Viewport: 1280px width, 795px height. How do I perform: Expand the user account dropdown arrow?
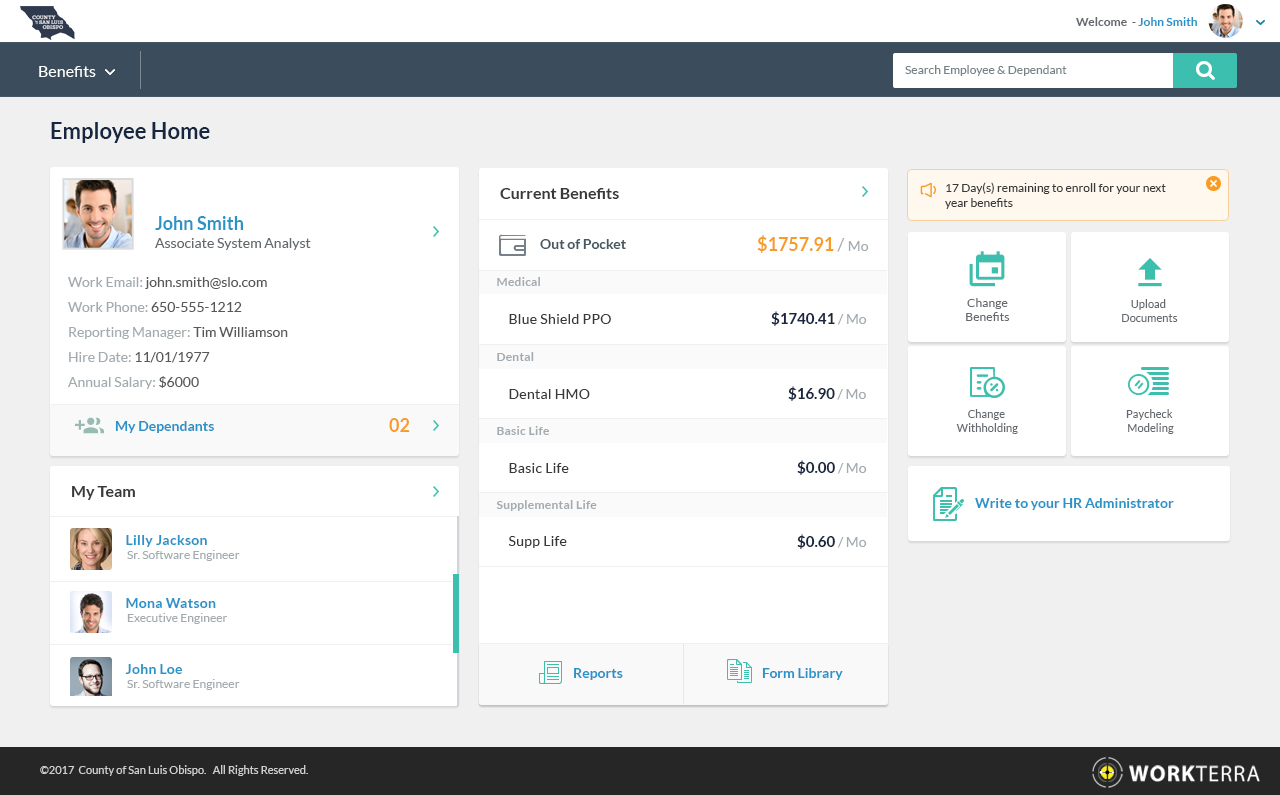point(1260,22)
